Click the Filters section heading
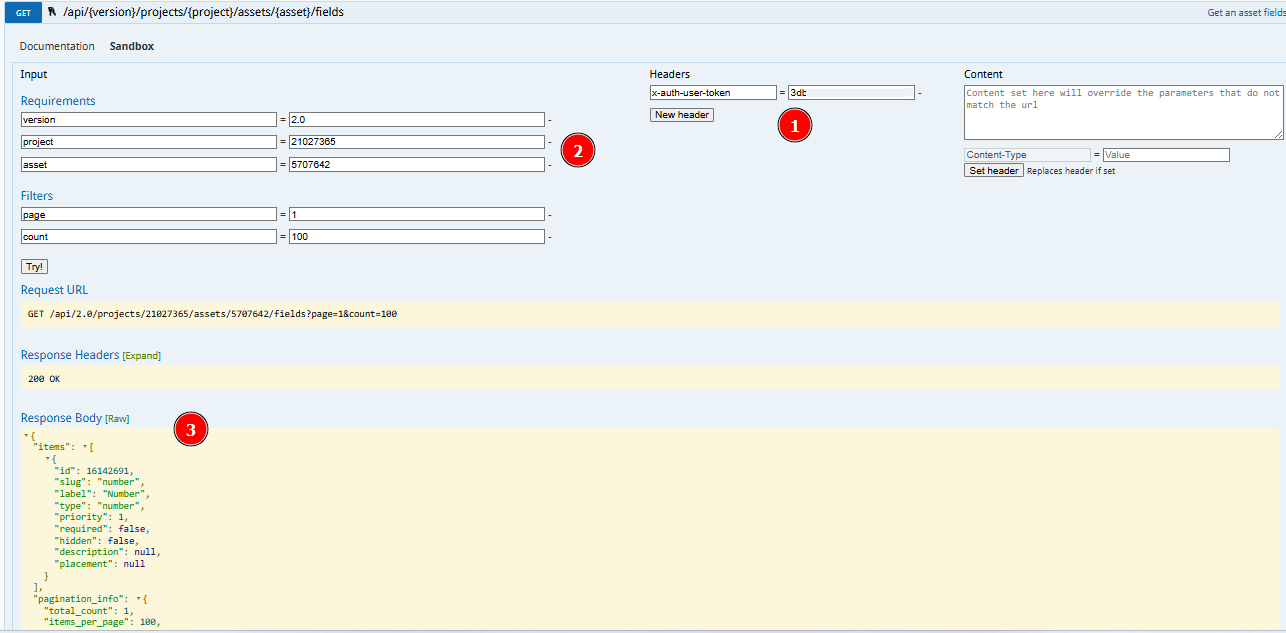 click(x=37, y=196)
